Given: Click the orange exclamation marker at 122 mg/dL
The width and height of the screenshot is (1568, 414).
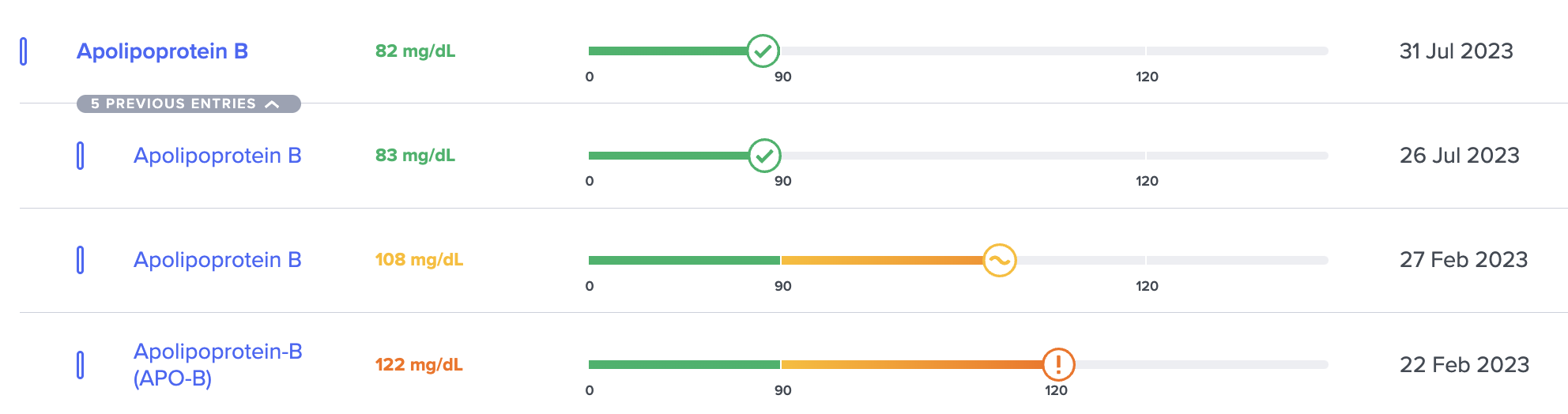Looking at the screenshot, I should point(1058,364).
